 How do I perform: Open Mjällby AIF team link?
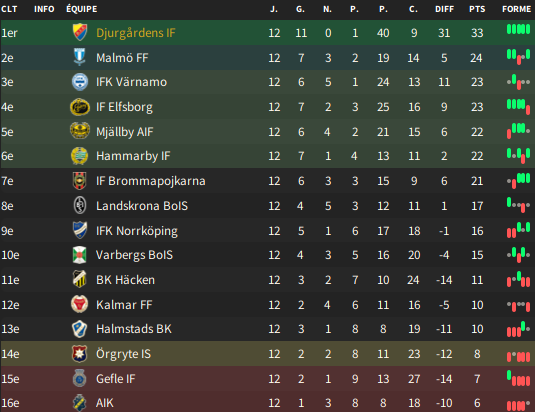coord(125,132)
